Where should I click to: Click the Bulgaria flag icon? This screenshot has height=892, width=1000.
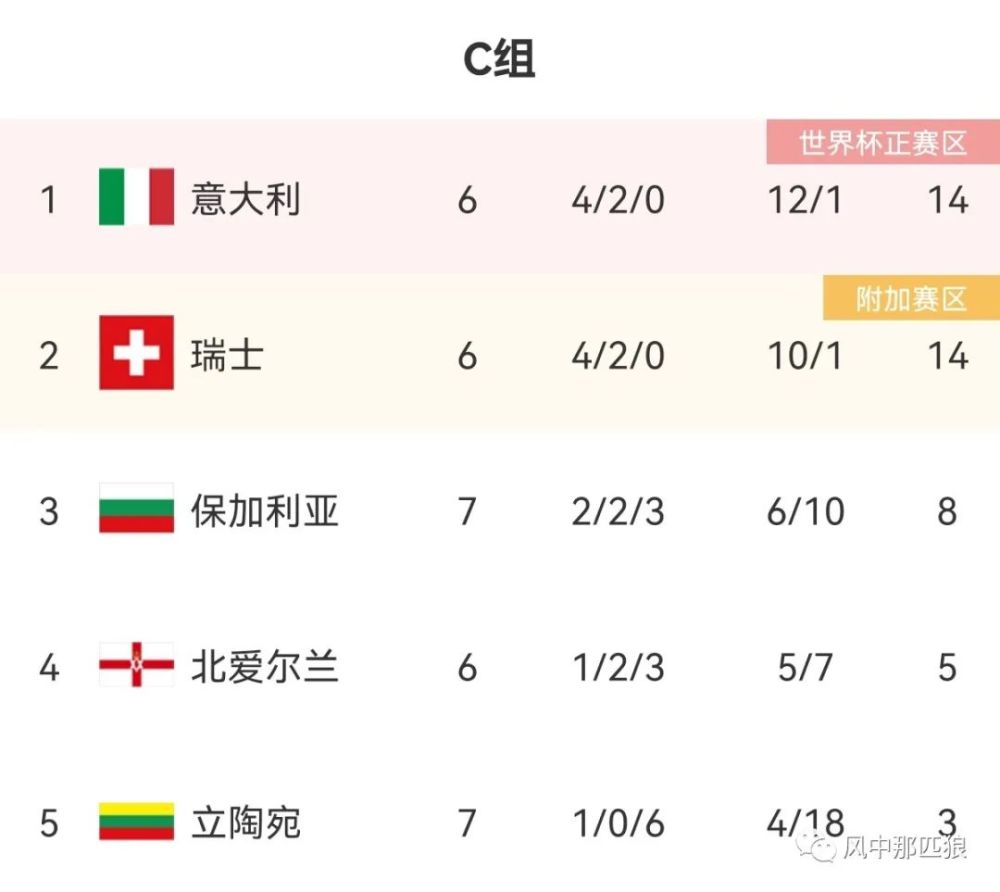(x=137, y=509)
